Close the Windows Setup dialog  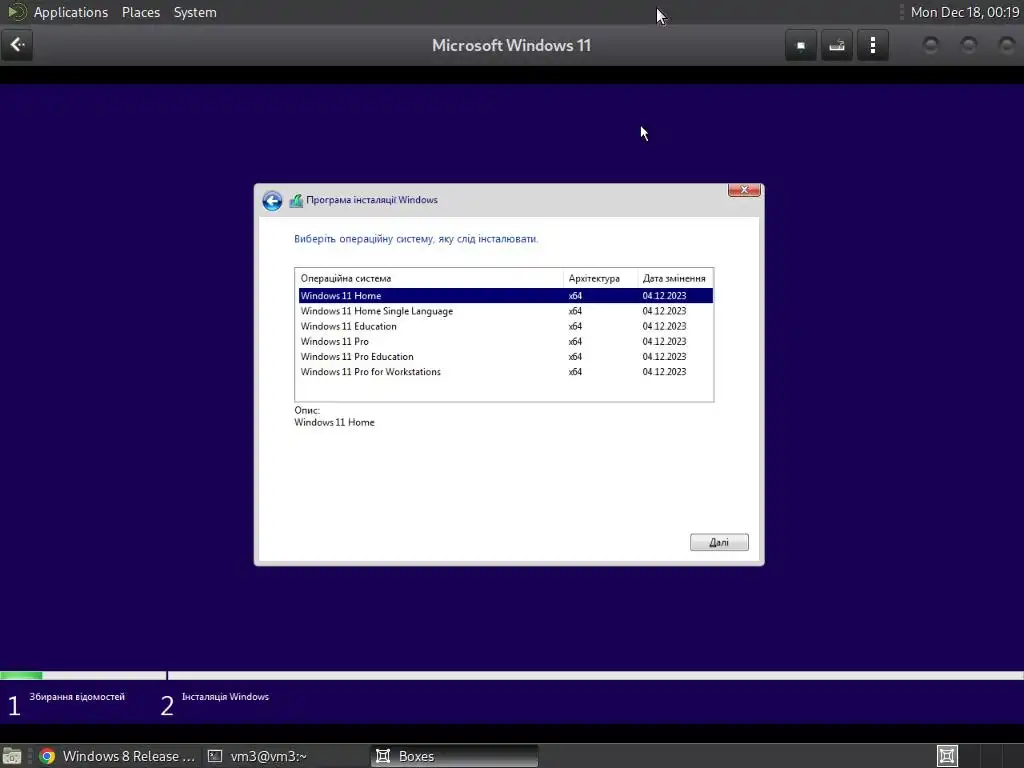click(744, 189)
